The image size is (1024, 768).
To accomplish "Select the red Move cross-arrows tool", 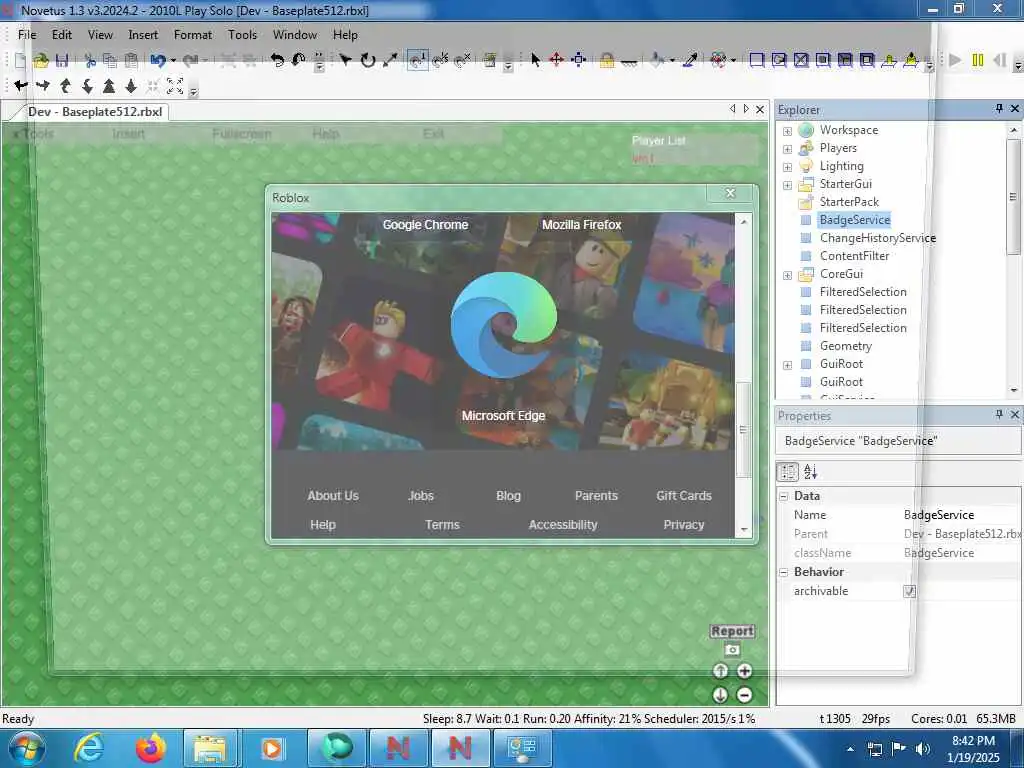I will point(556,60).
